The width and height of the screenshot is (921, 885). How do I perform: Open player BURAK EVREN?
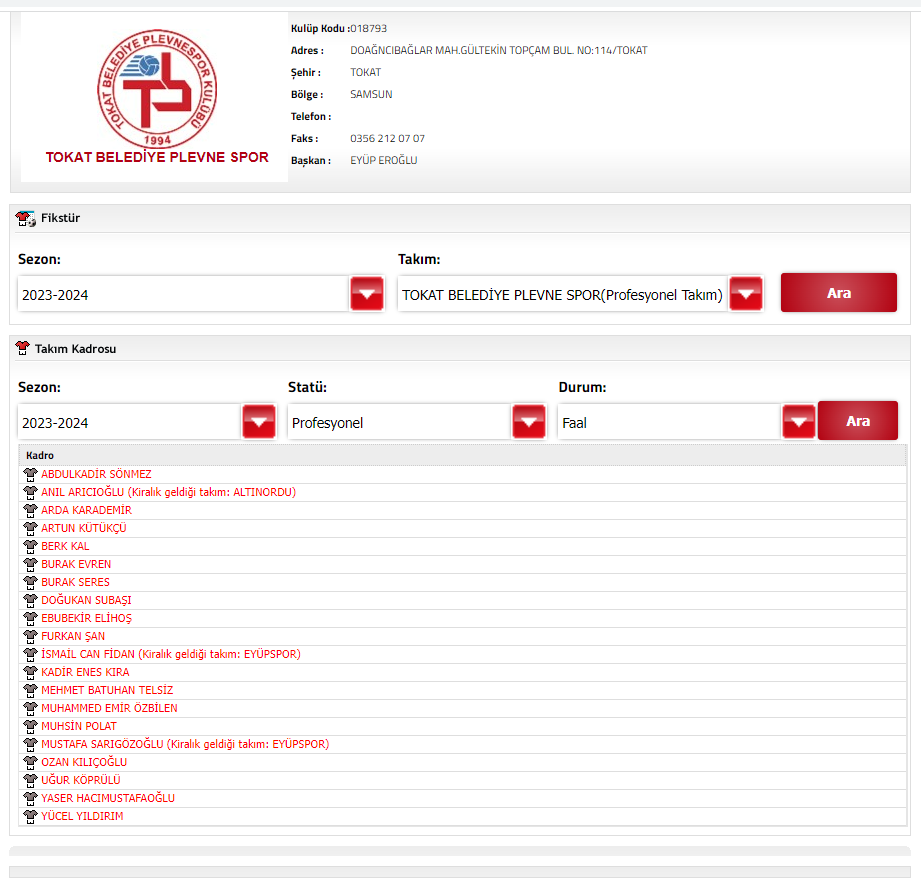(x=76, y=564)
